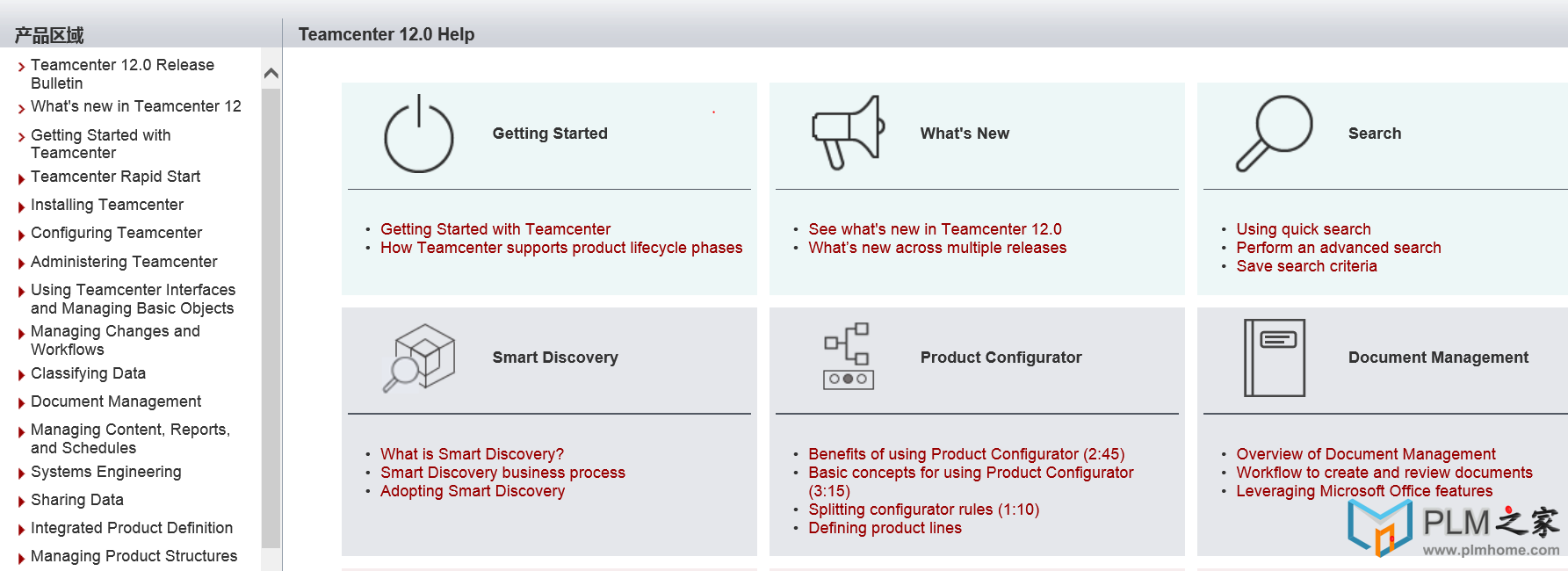Click the sidebar scroll up arrow
Viewport: 1568px width, 571px height.
click(271, 74)
